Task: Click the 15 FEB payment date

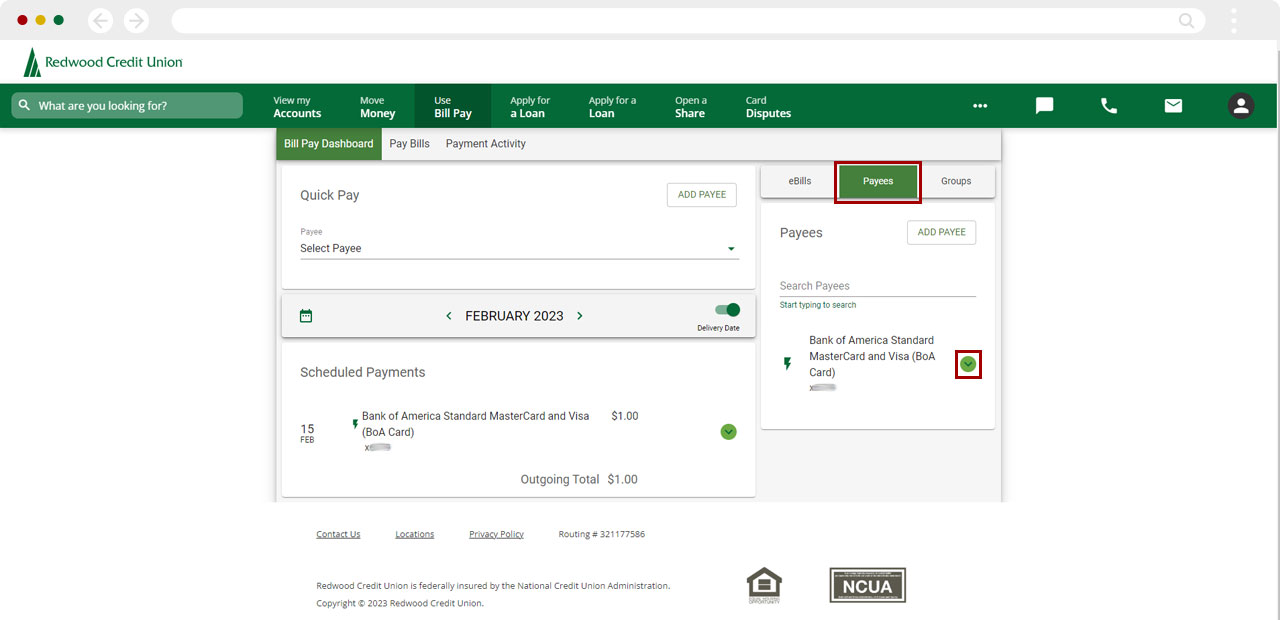Action: (x=307, y=433)
